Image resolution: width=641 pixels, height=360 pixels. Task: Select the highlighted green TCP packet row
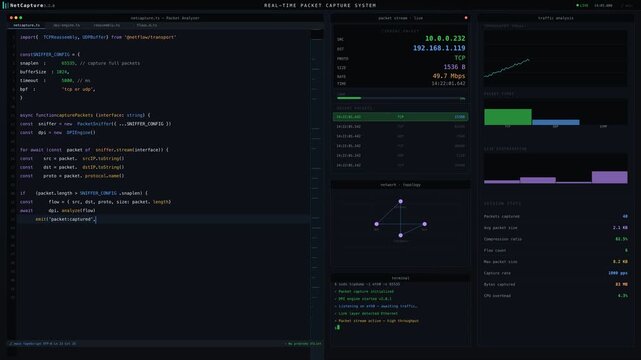coord(401,117)
